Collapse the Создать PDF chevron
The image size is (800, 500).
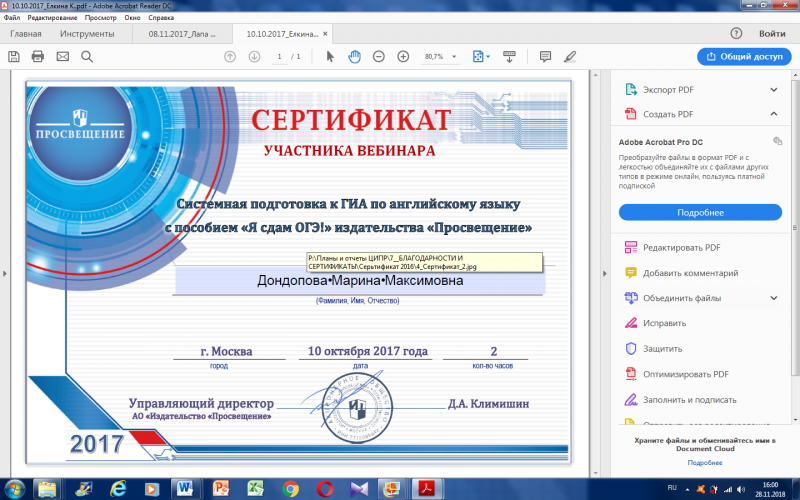(773, 114)
